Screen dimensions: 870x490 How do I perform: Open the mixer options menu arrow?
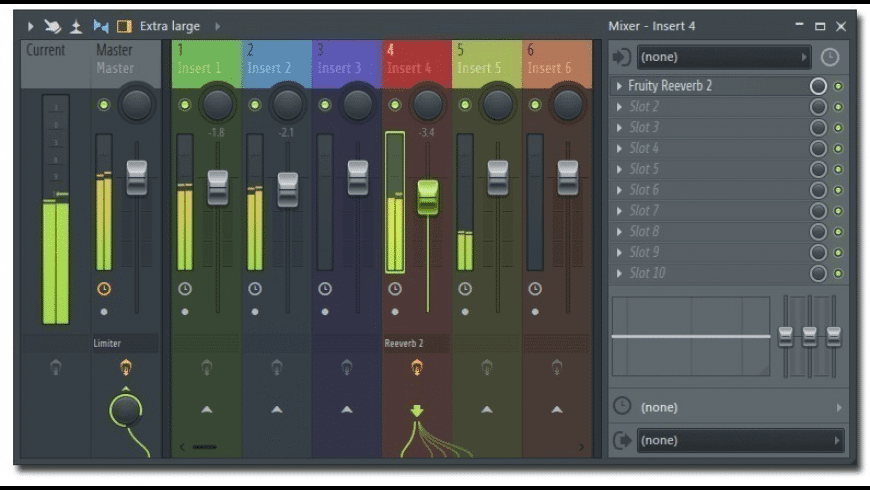coord(30,26)
